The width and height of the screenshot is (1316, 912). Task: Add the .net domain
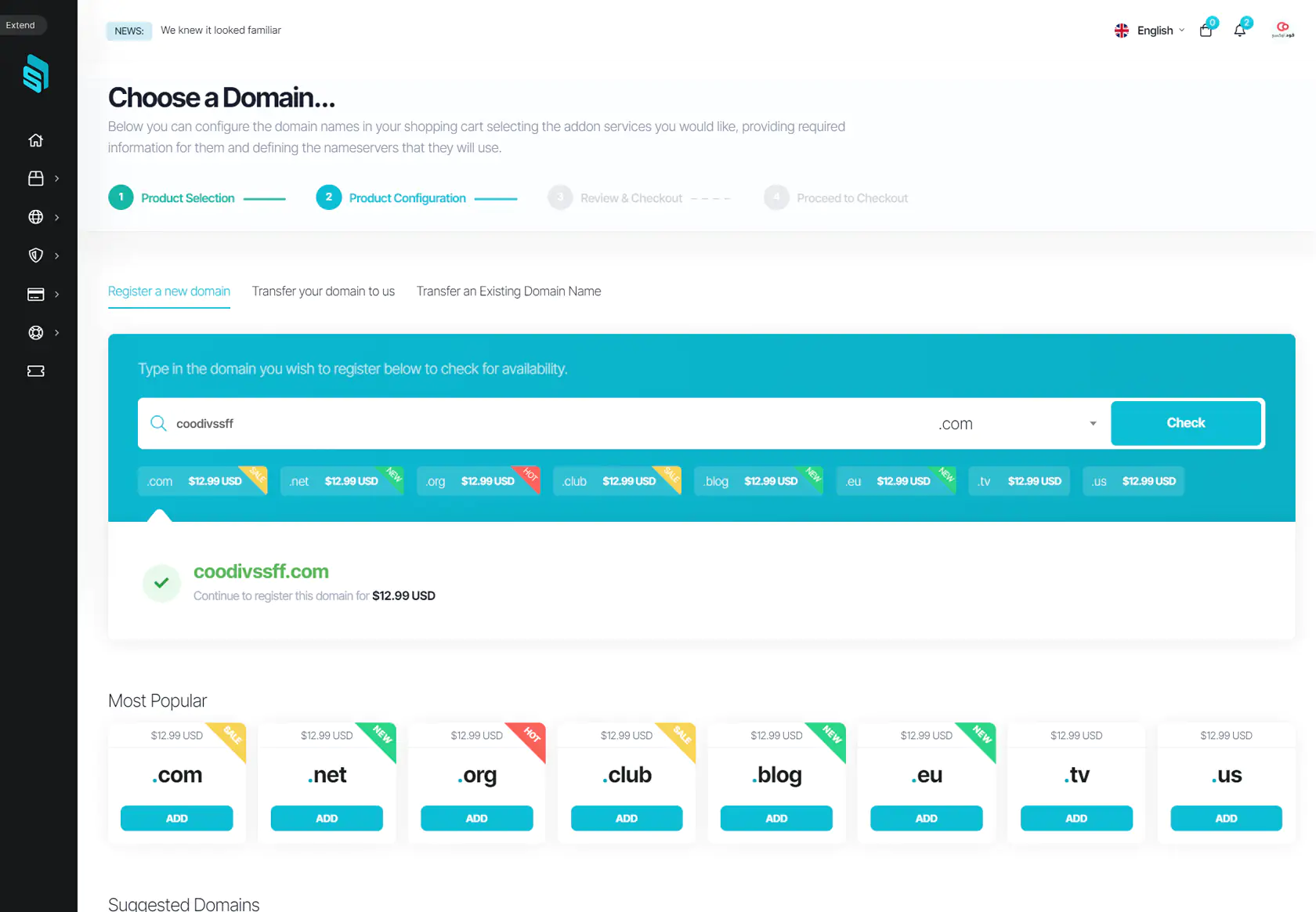click(x=327, y=818)
